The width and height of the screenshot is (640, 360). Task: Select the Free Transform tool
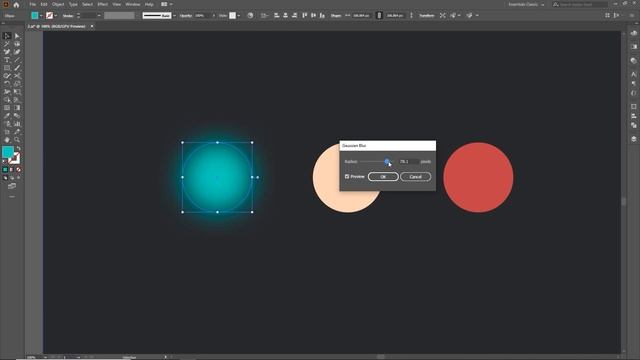[17, 92]
